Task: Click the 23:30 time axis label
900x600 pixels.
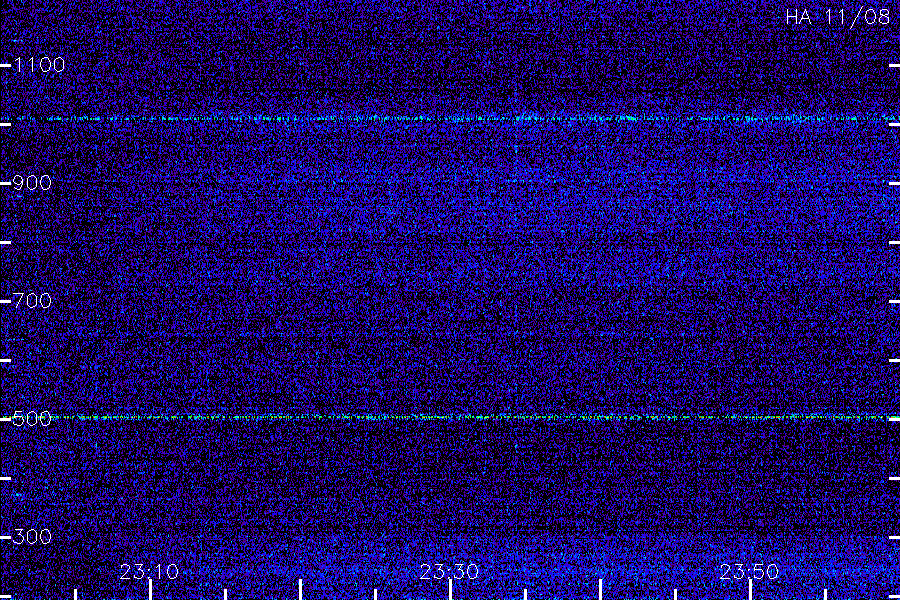Action: click(449, 571)
